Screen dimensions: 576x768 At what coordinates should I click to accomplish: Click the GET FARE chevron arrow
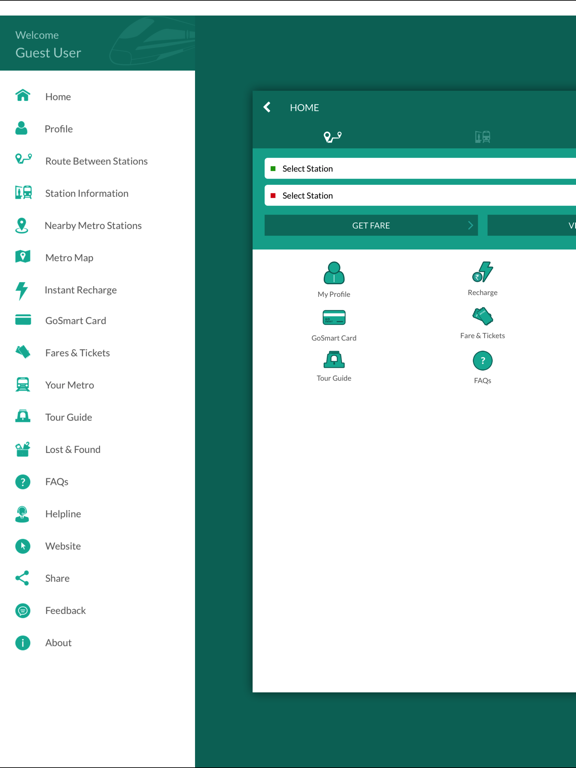[470, 225]
